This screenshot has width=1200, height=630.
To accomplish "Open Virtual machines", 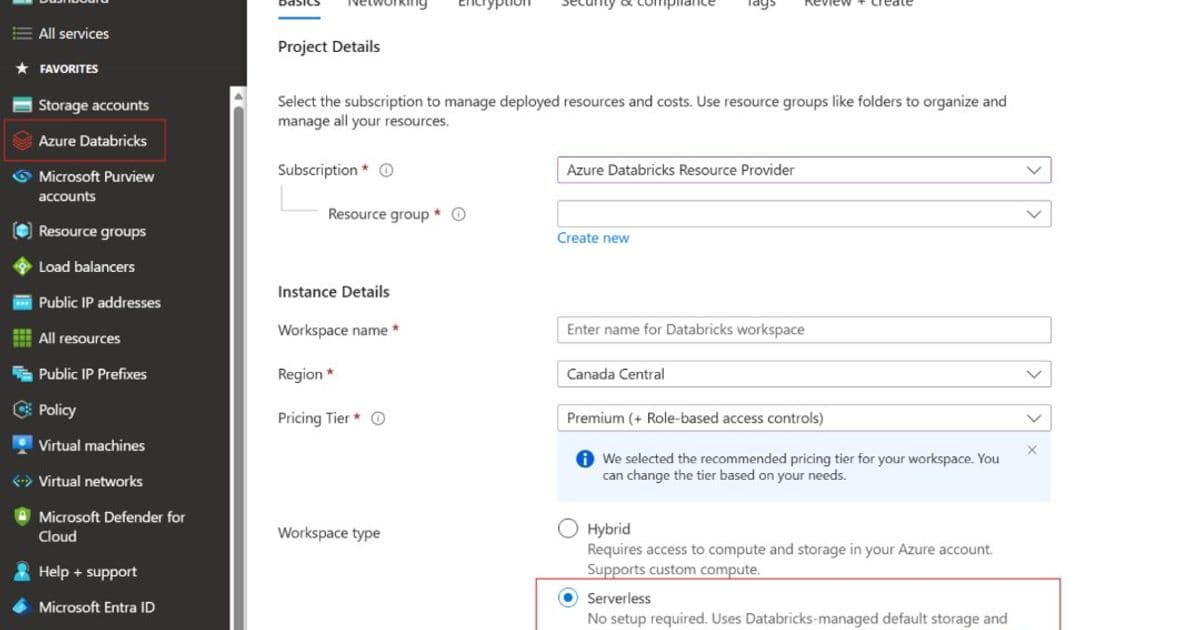I will click(x=88, y=445).
